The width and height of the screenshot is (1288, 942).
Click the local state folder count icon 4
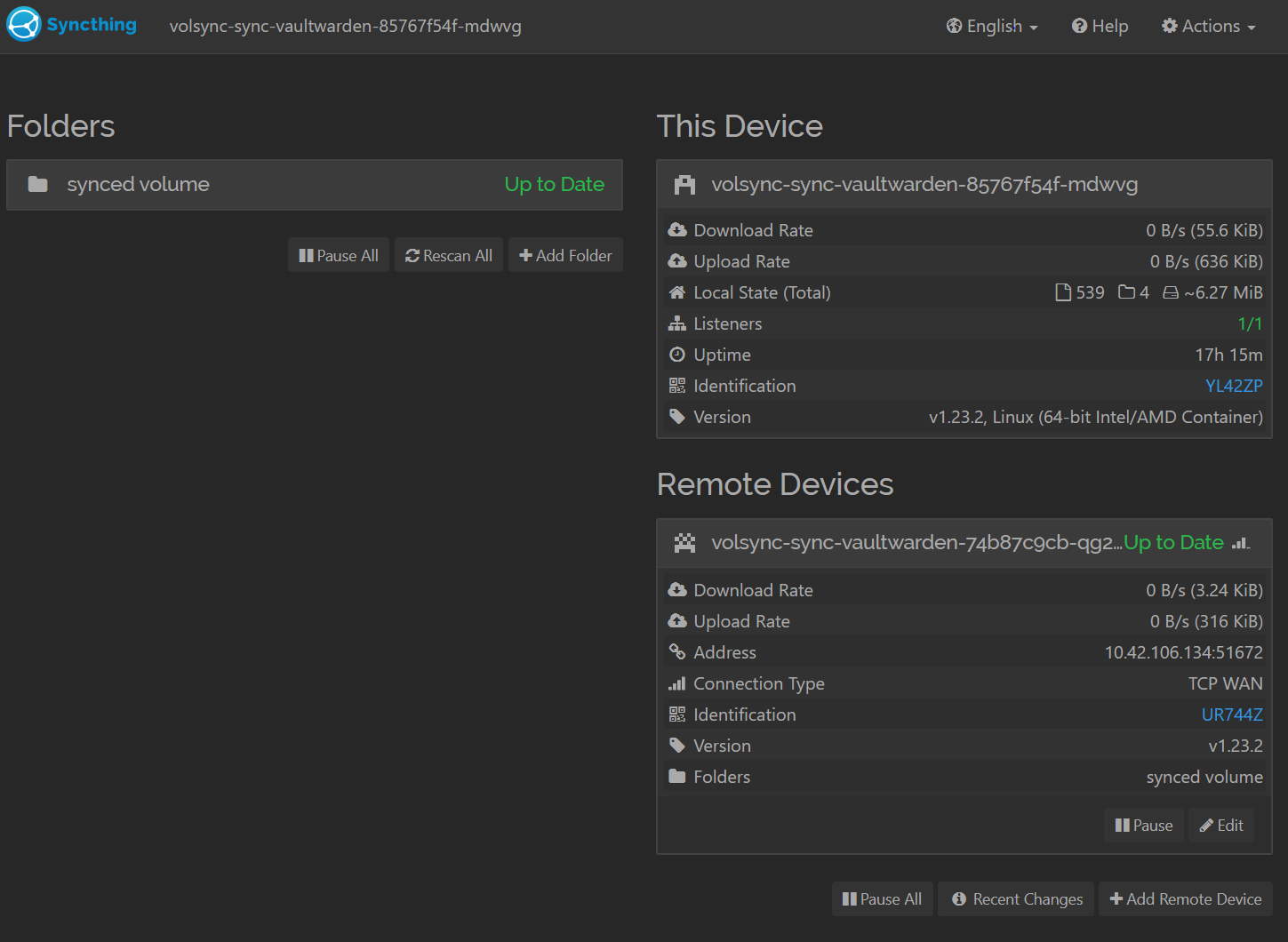(1126, 292)
